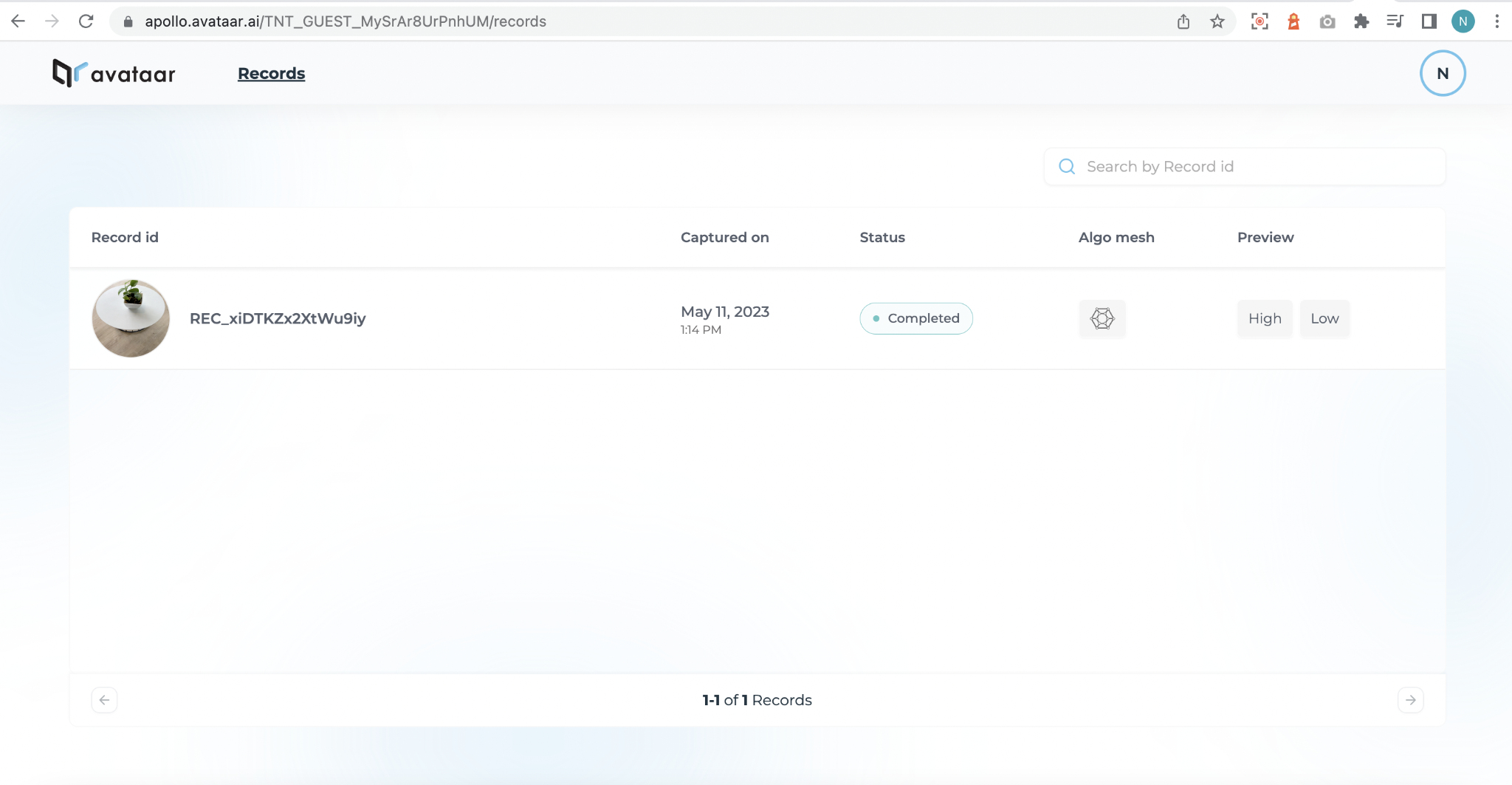Open Chrome's three-dot menu
The width and height of the screenshot is (1512, 785).
(1496, 21)
